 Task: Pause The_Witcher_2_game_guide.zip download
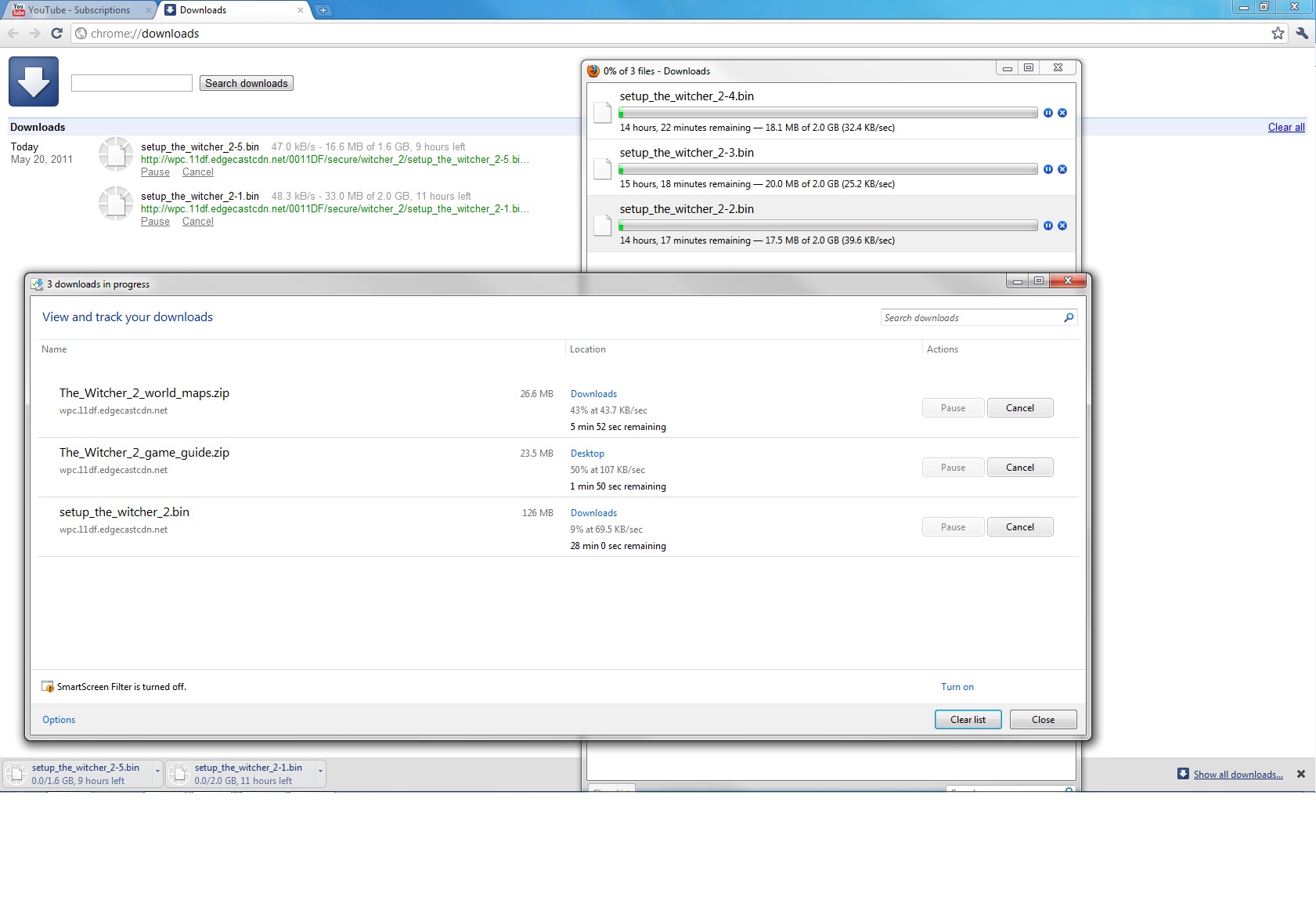(953, 468)
